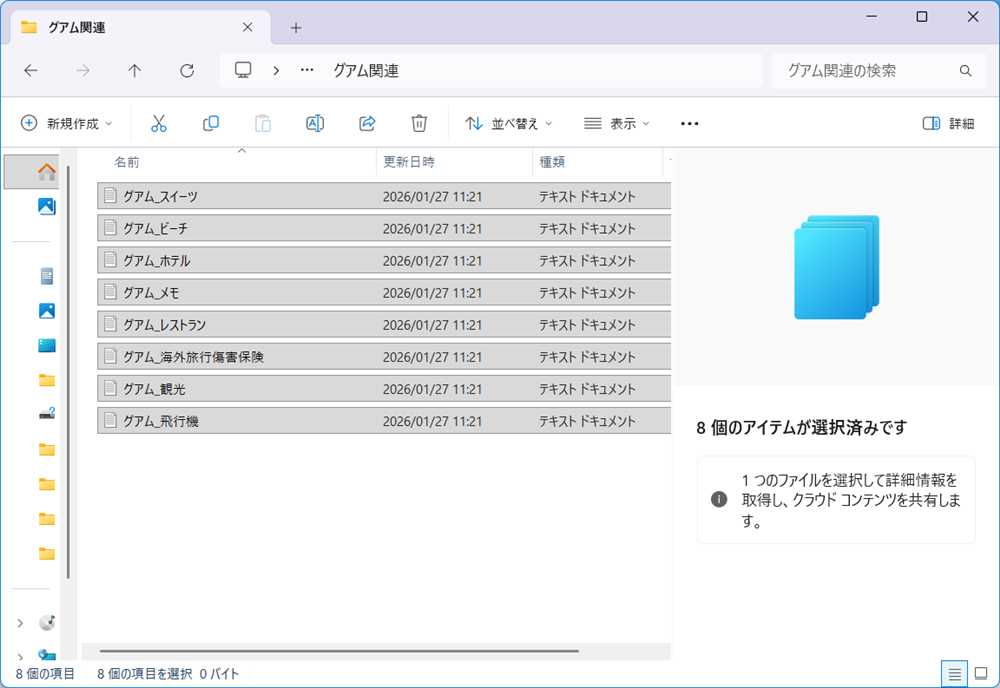Viewport: 1000px width, 688px height.
Task: Enable list view from the status bar
Action: click(955, 674)
